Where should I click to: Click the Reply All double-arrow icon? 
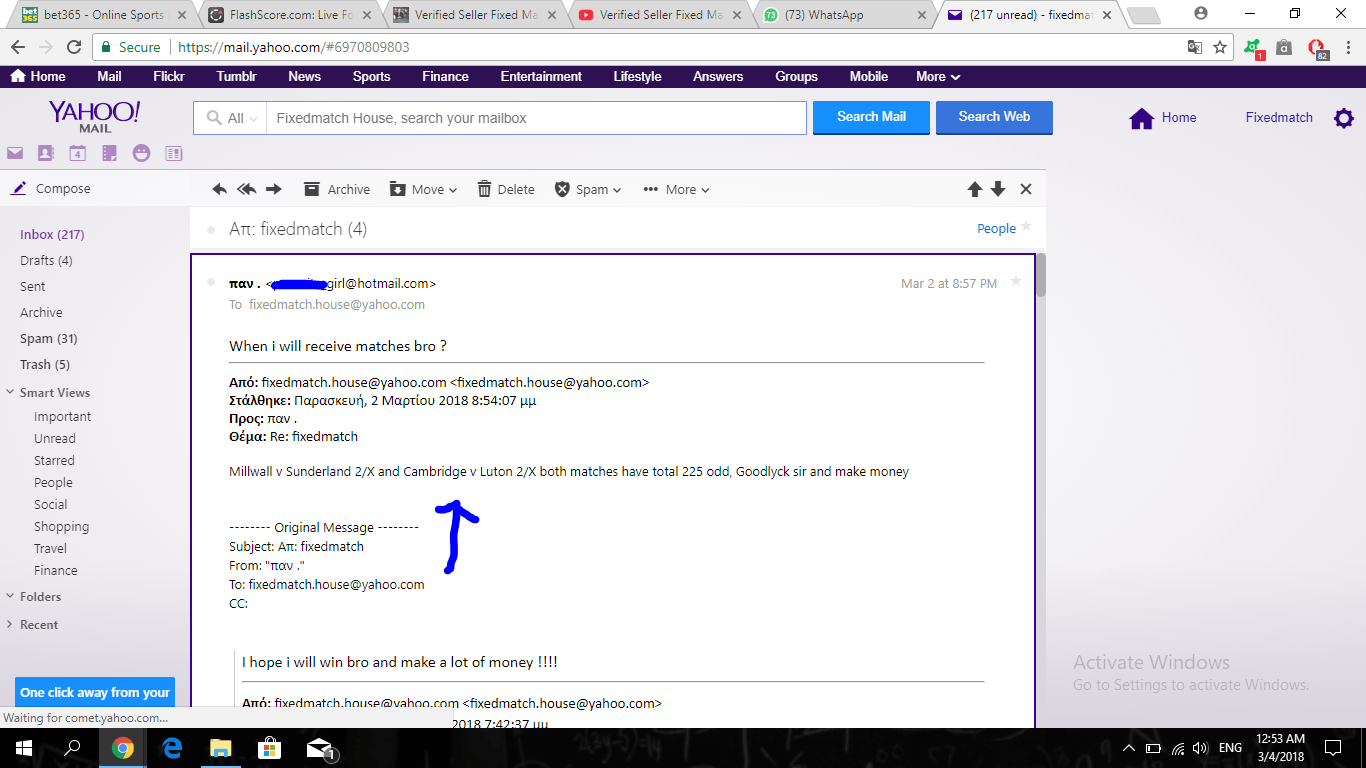[246, 189]
